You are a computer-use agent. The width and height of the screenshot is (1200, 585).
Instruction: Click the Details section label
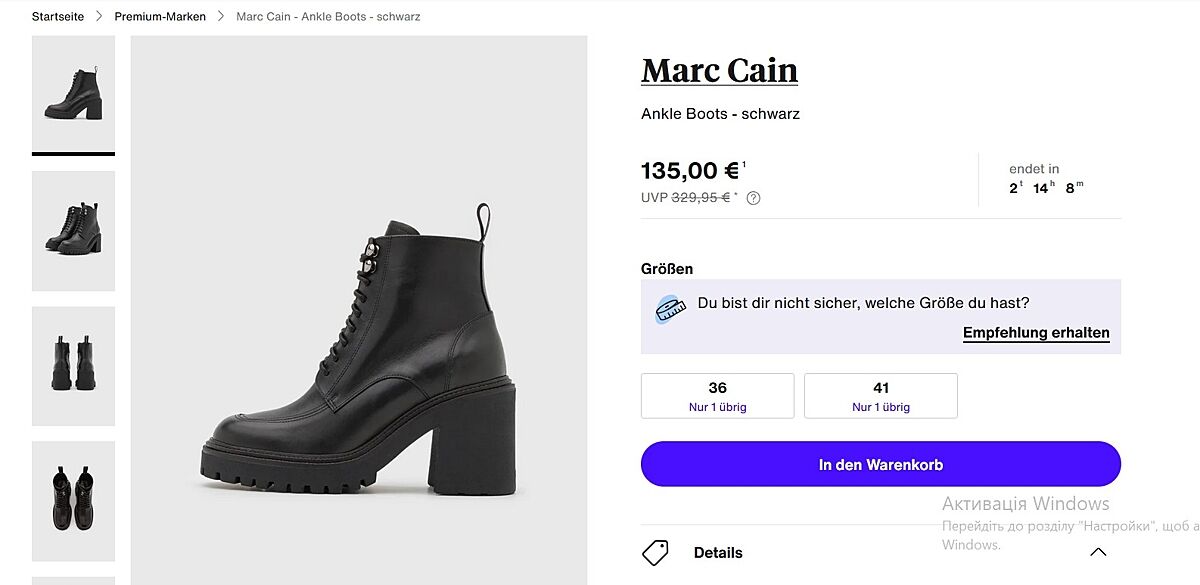[718, 552]
